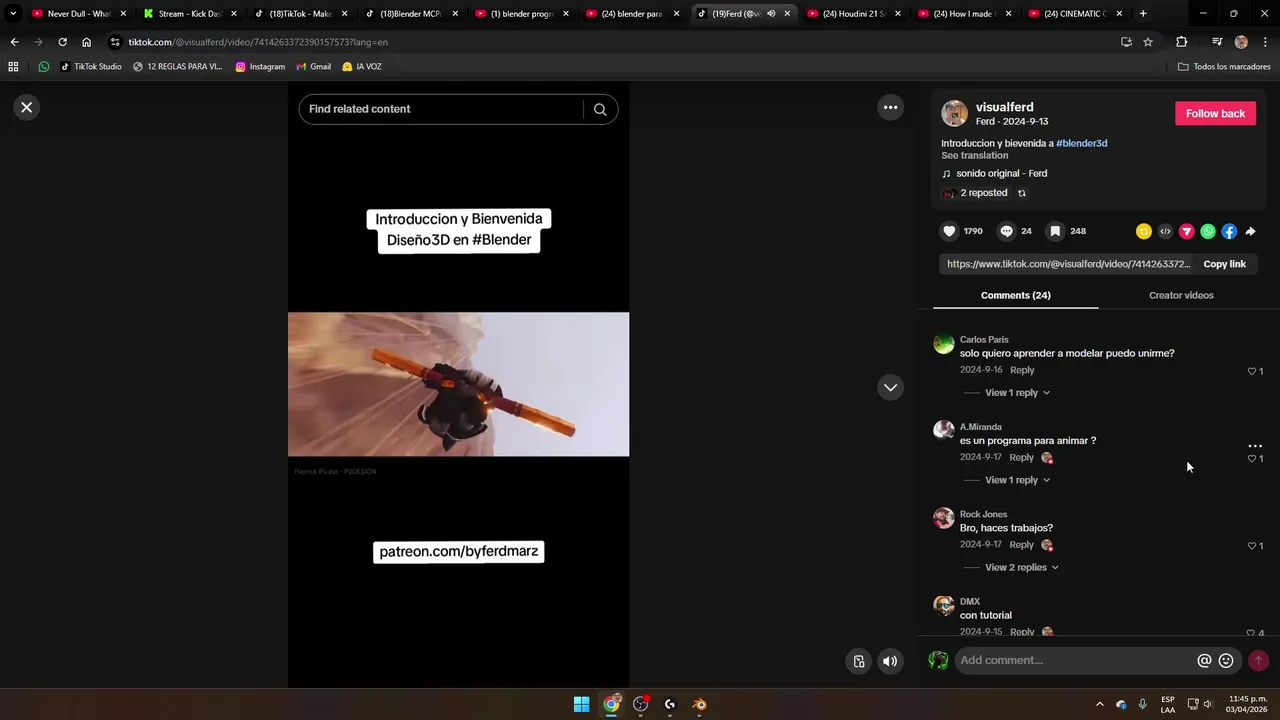Like Carlos Paris comment heart
The width and height of the screenshot is (1280, 720).
(x=1252, y=371)
